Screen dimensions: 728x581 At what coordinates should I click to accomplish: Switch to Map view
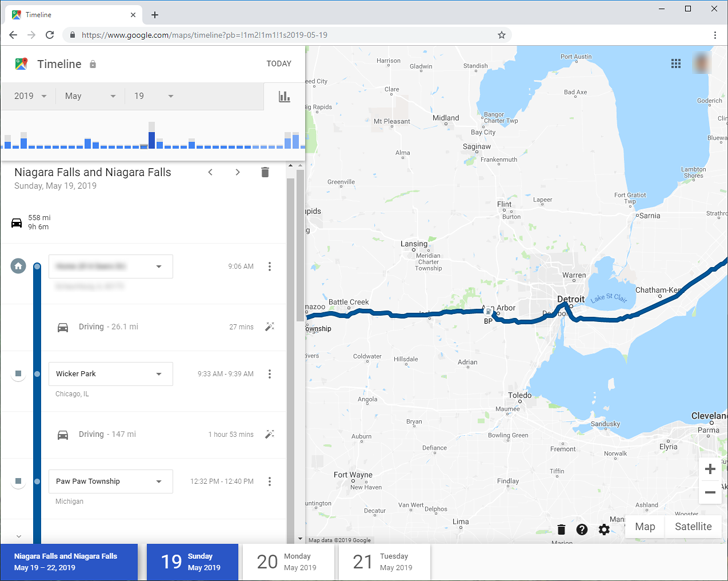645,526
